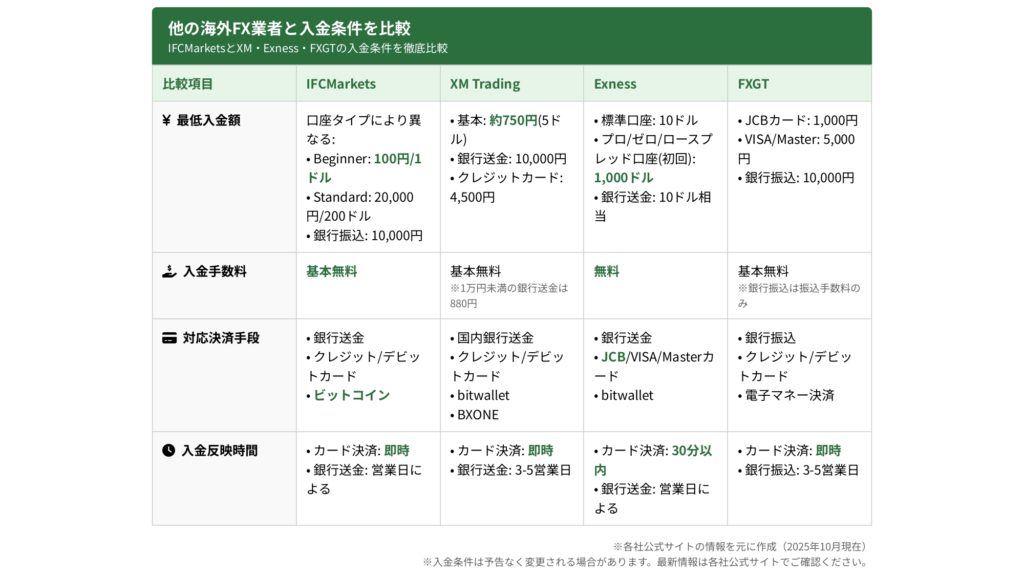Viewport: 1024px width, 576px height.
Task: Click the 比較項目 header cell
Action: 188,84
